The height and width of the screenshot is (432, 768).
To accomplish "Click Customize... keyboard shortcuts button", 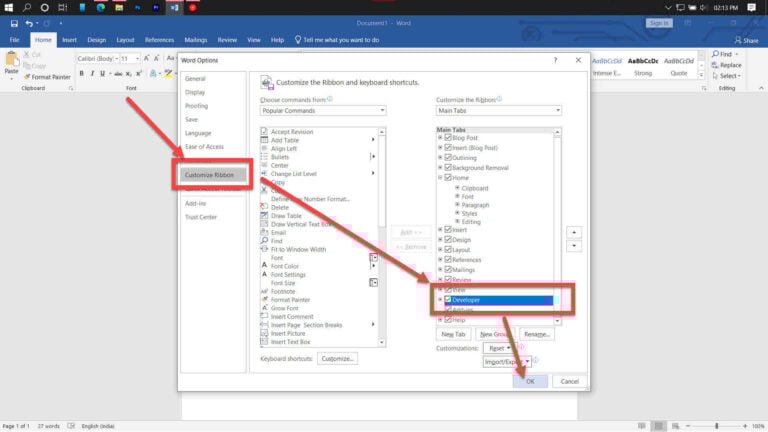I will click(x=337, y=359).
